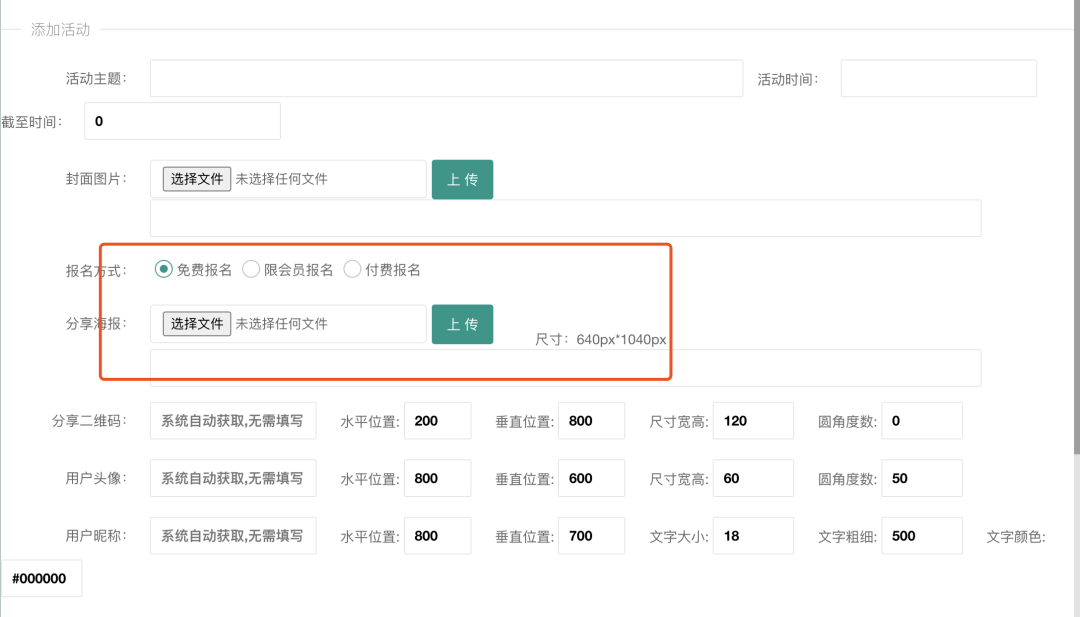The height and width of the screenshot is (617, 1080).
Task: Select the 限会员报名 radio option
Action: point(251,269)
